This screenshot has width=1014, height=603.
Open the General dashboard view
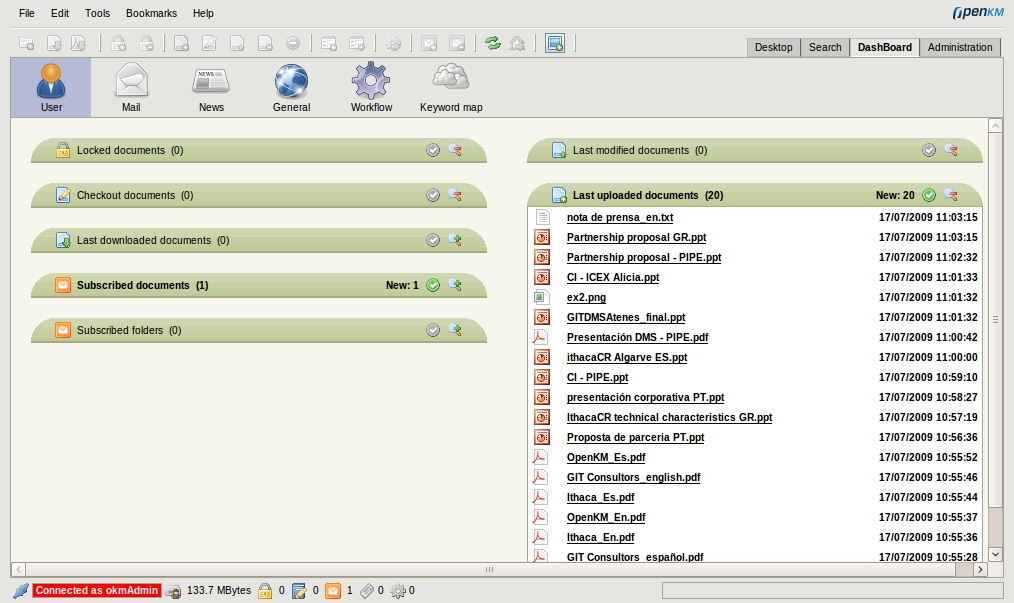pyautogui.click(x=291, y=88)
